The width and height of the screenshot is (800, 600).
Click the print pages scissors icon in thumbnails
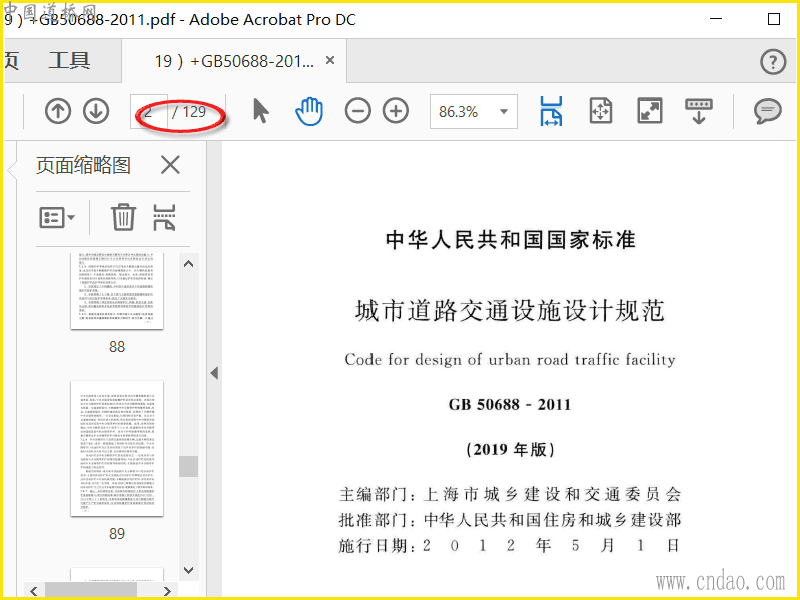164,217
